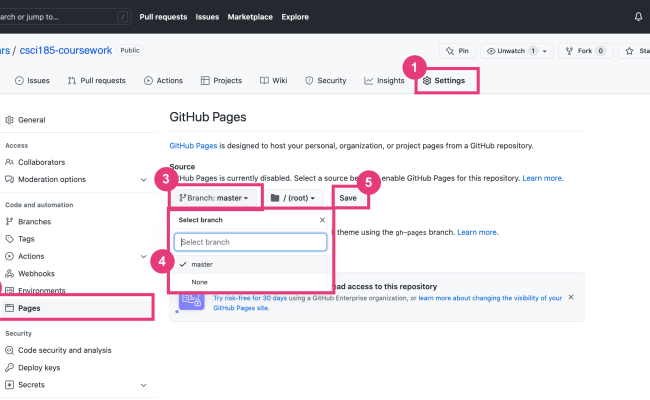Click the Webhooks icon in sidebar
The width and height of the screenshot is (650, 400).
click(9, 274)
